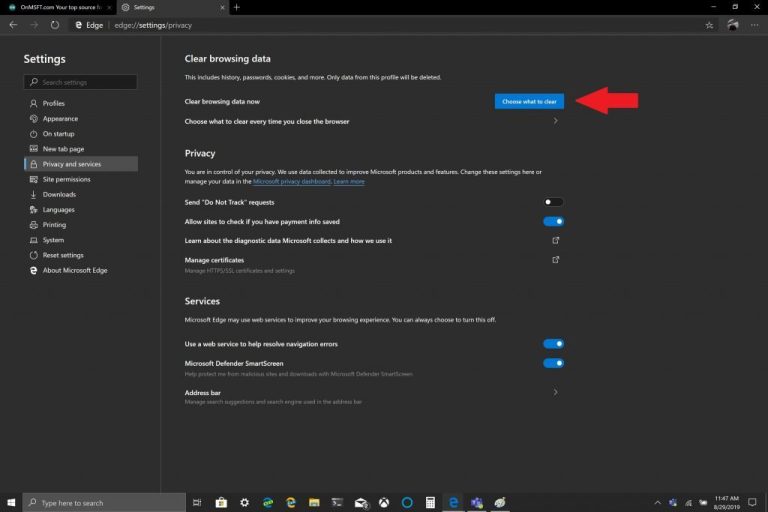Click the new tab plus icon
Image resolution: width=768 pixels, height=512 pixels.
click(237, 7)
